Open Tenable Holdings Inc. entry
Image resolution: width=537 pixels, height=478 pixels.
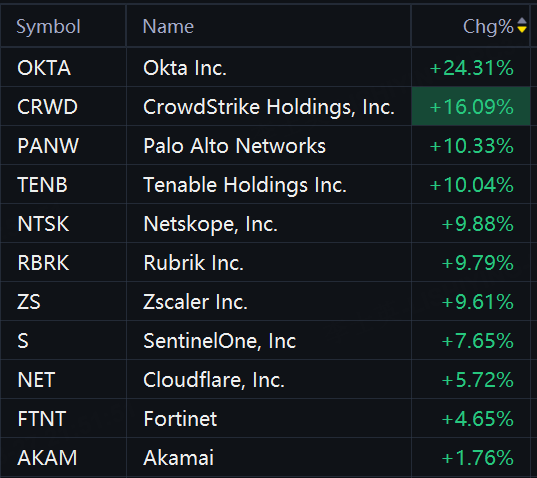point(245,185)
